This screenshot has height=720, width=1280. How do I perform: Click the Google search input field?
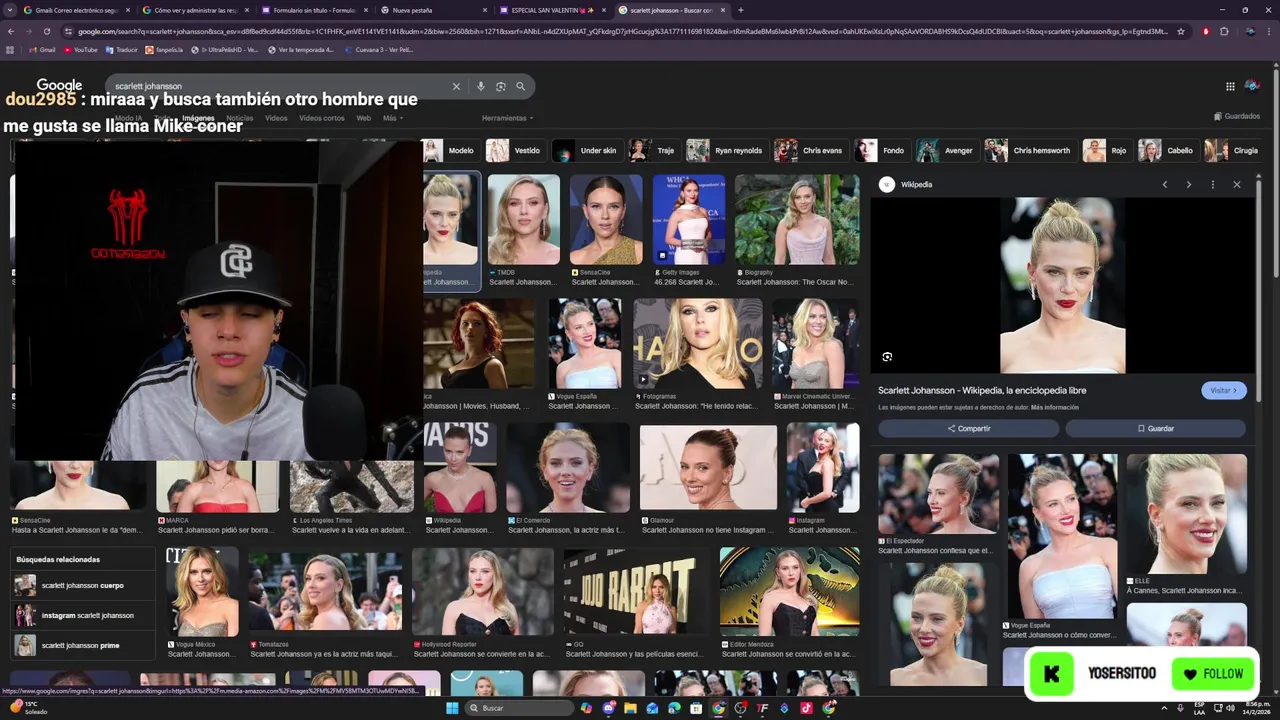(x=280, y=86)
